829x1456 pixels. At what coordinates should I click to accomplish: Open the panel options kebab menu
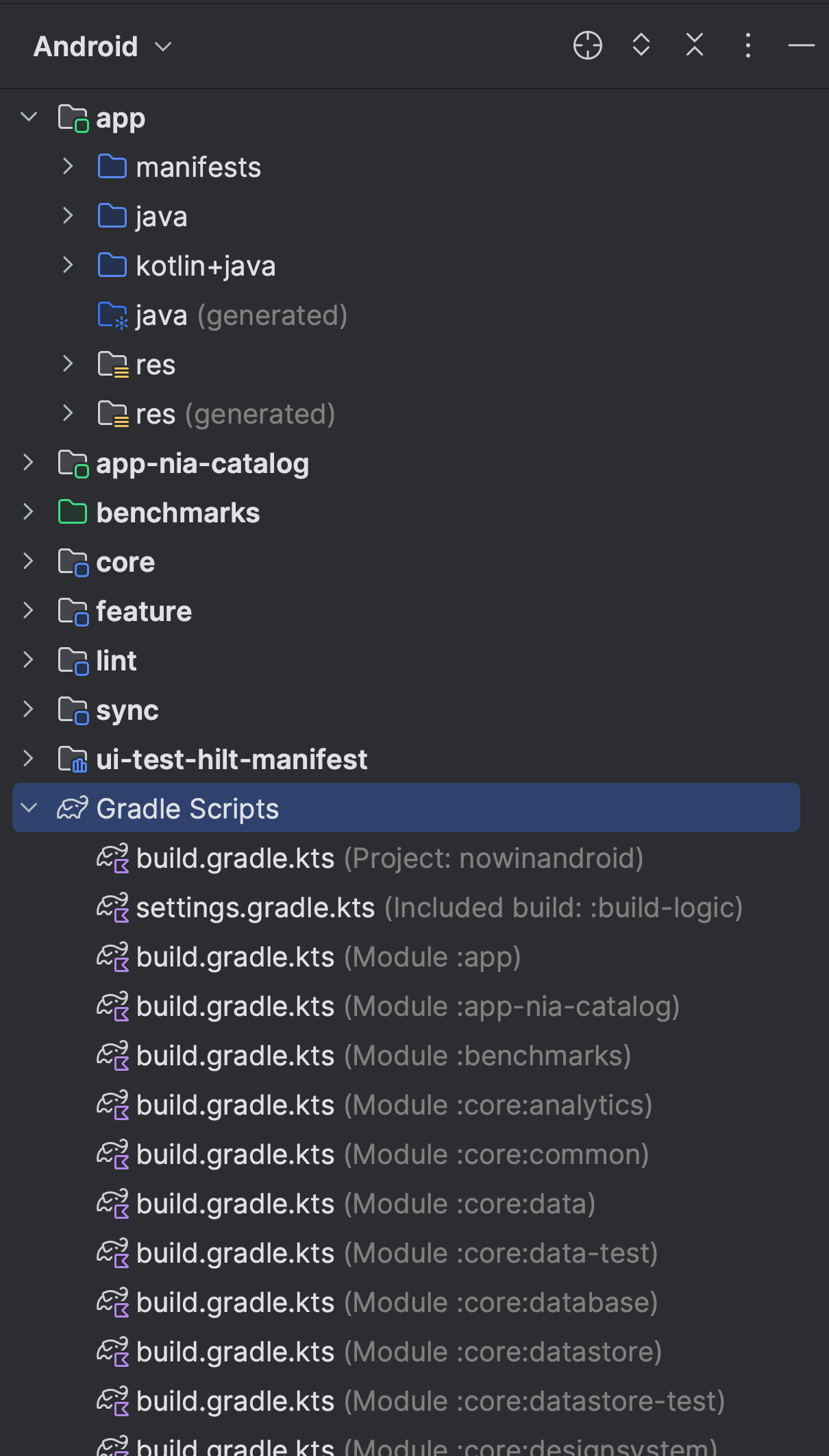(747, 46)
